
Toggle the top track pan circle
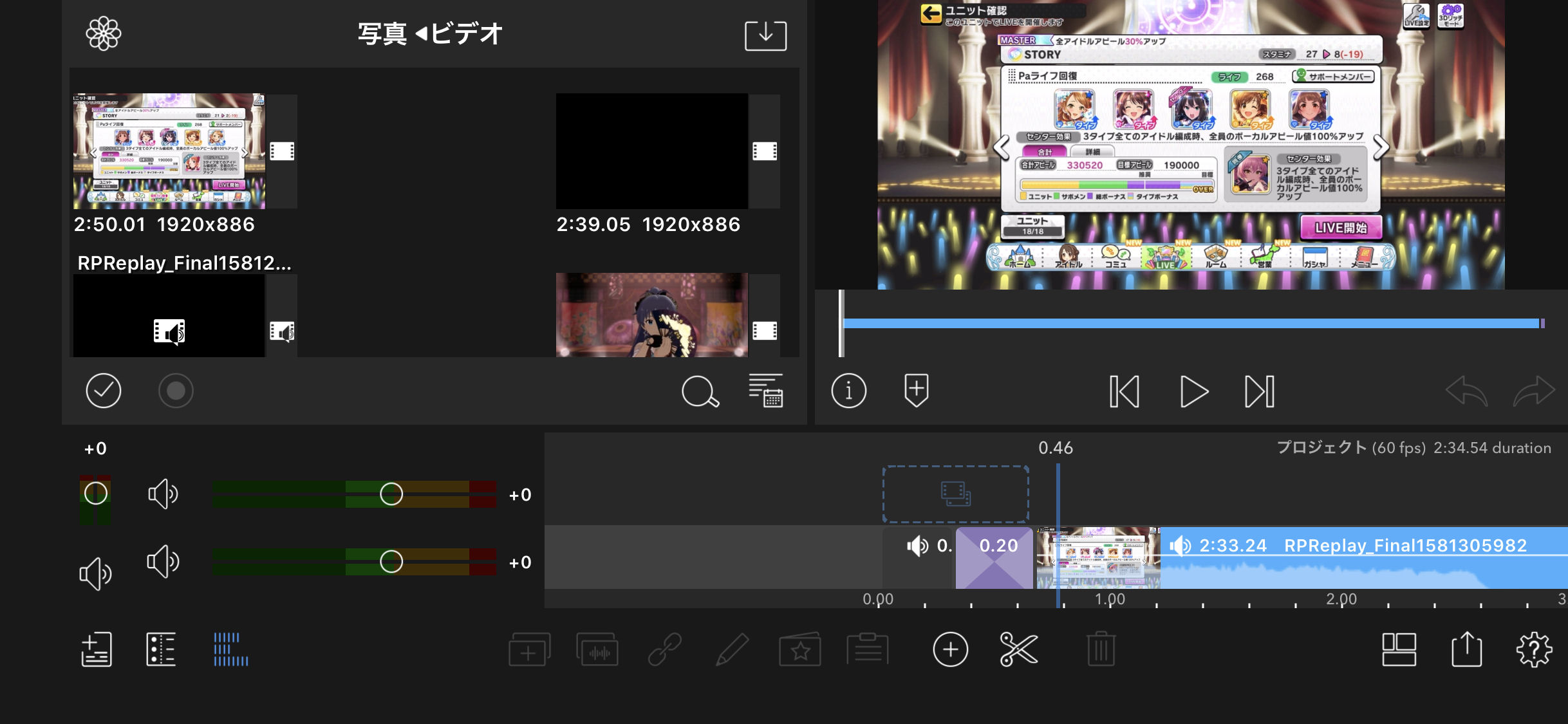point(96,494)
